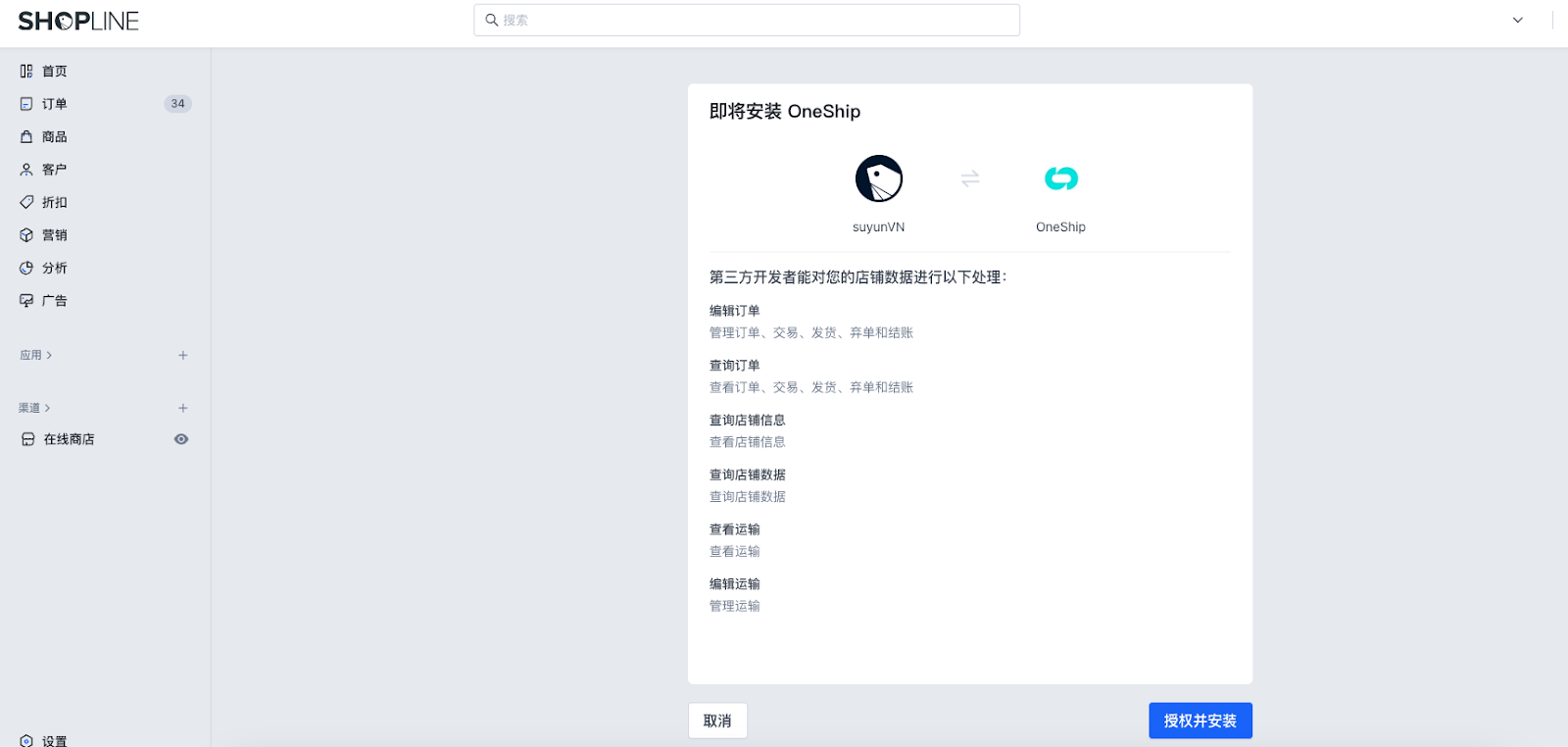Open the top-right account dropdown arrow
1568x747 pixels.
coord(1518,20)
